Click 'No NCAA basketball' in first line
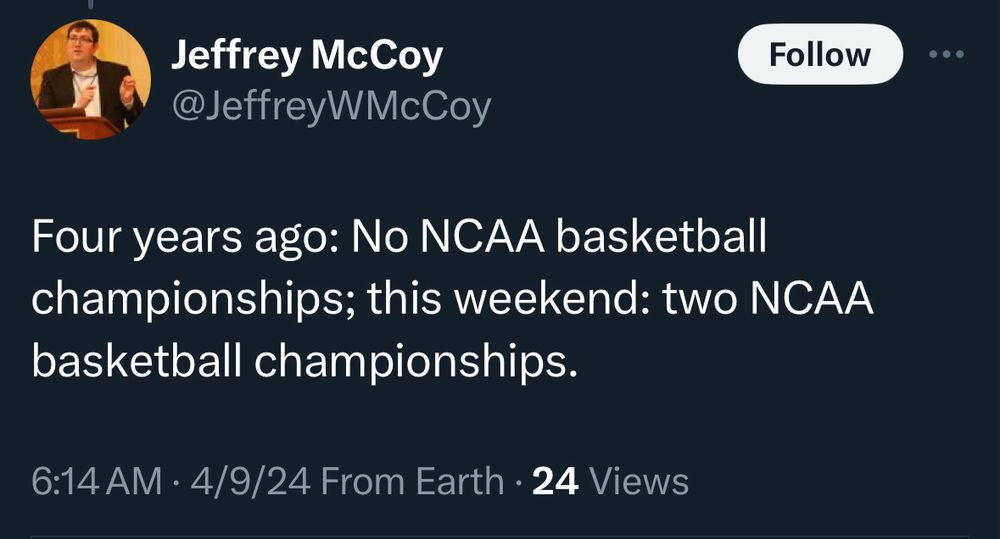 pyautogui.click(x=560, y=240)
